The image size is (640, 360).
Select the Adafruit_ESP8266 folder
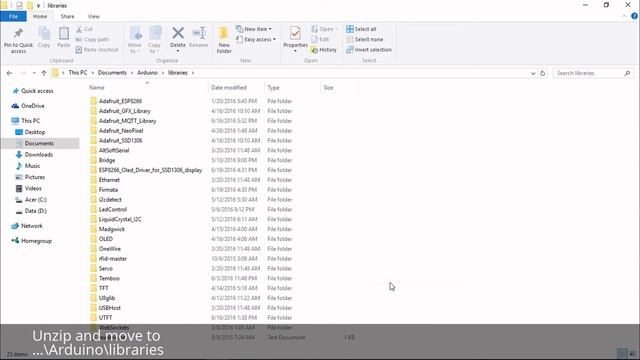120,101
